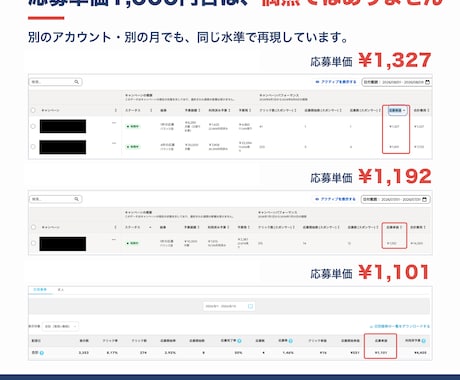The image size is (460, 380).
Task: Click the search input field in the ¥1,192 dashboard
Action: 55,199
